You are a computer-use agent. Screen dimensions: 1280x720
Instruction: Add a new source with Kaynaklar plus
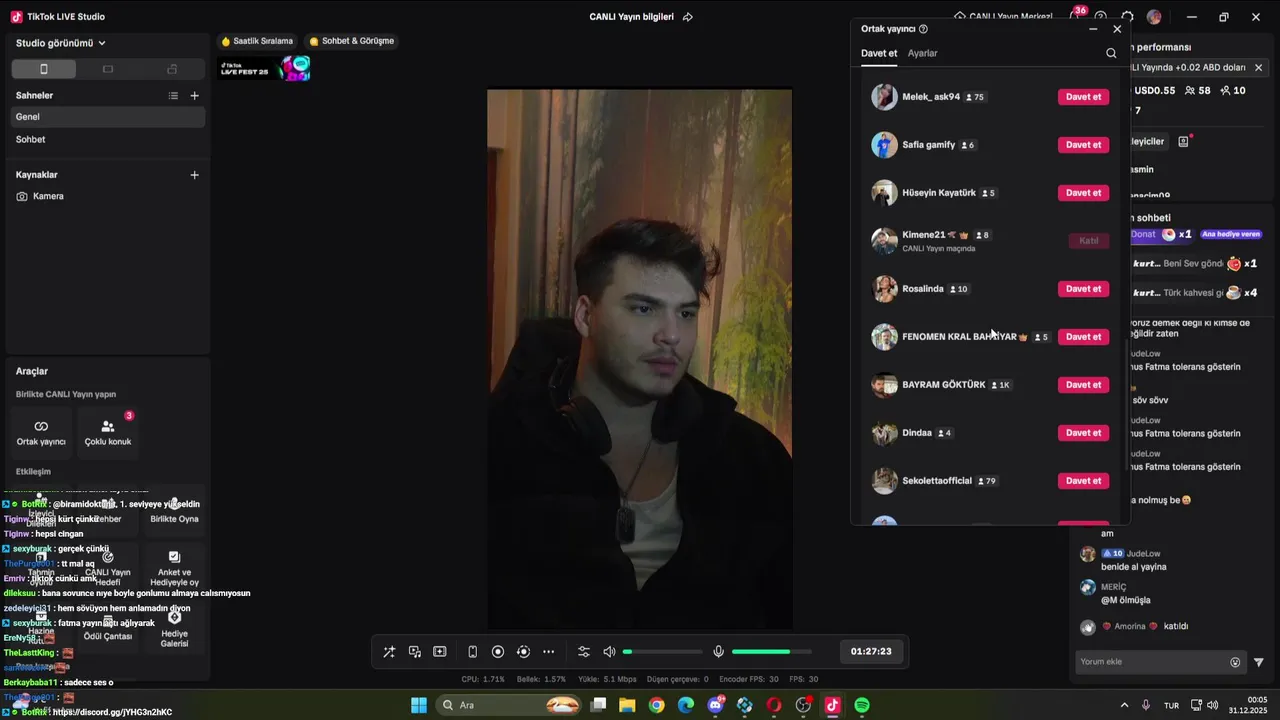tap(195, 175)
